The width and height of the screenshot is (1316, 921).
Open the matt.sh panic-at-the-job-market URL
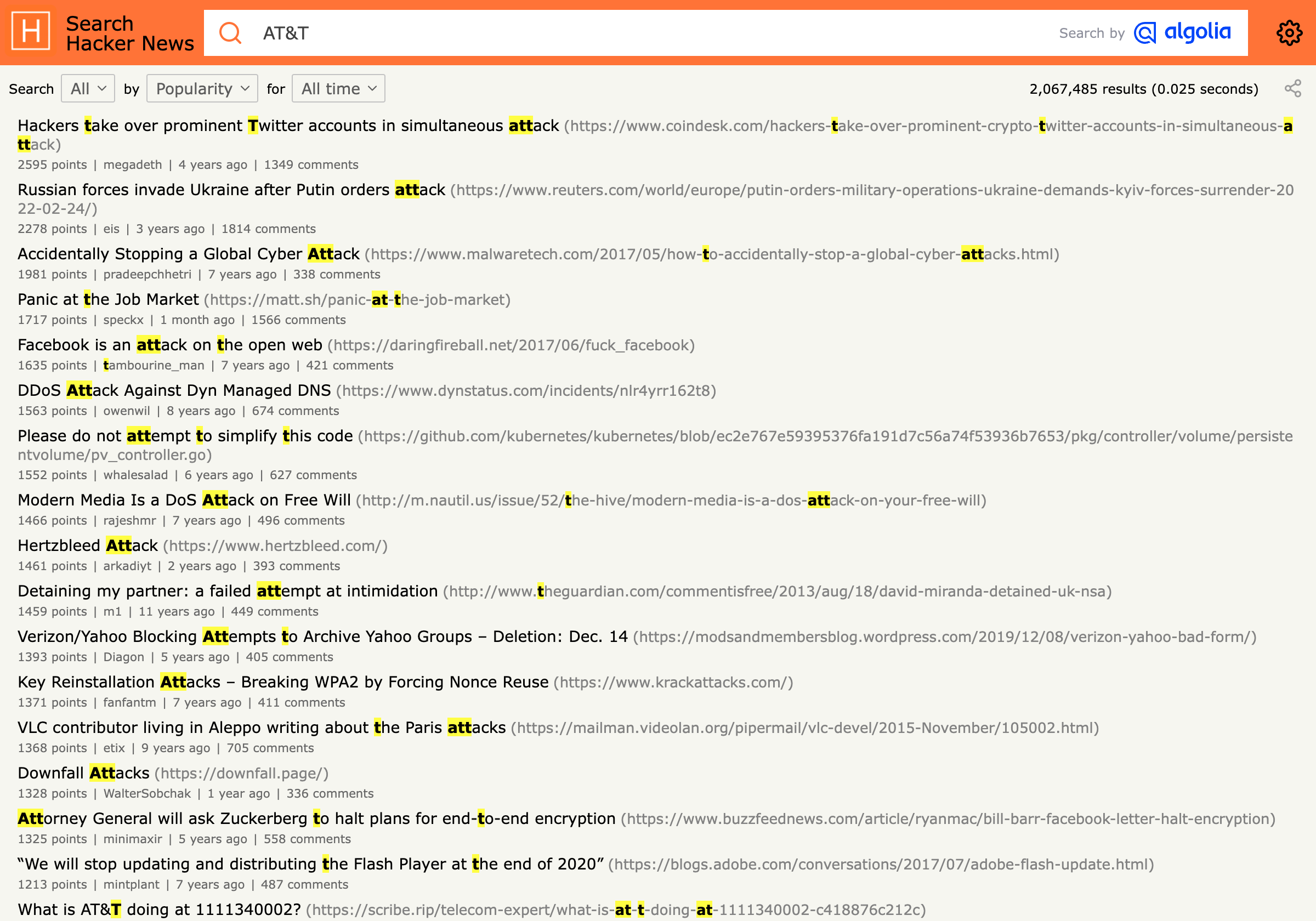pyautogui.click(x=357, y=299)
